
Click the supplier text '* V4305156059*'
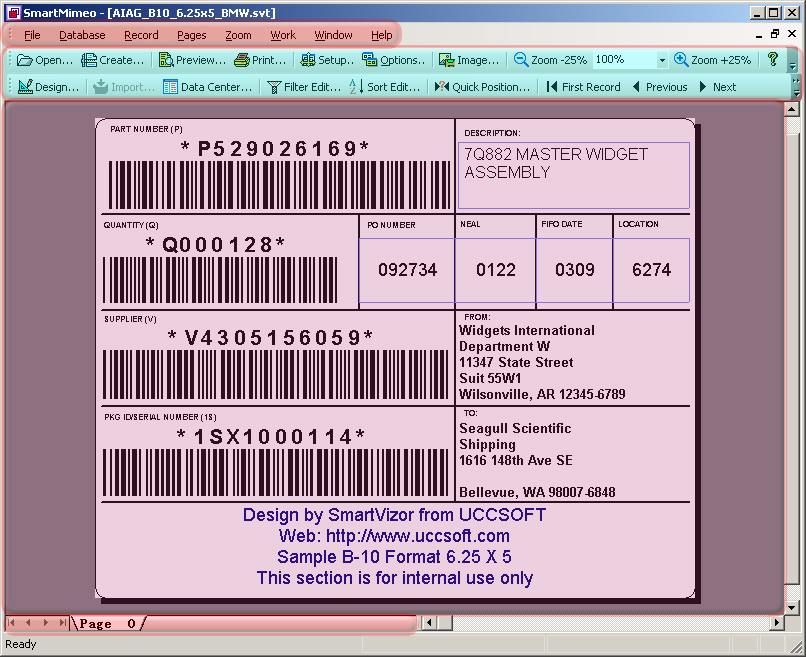[x=270, y=338]
